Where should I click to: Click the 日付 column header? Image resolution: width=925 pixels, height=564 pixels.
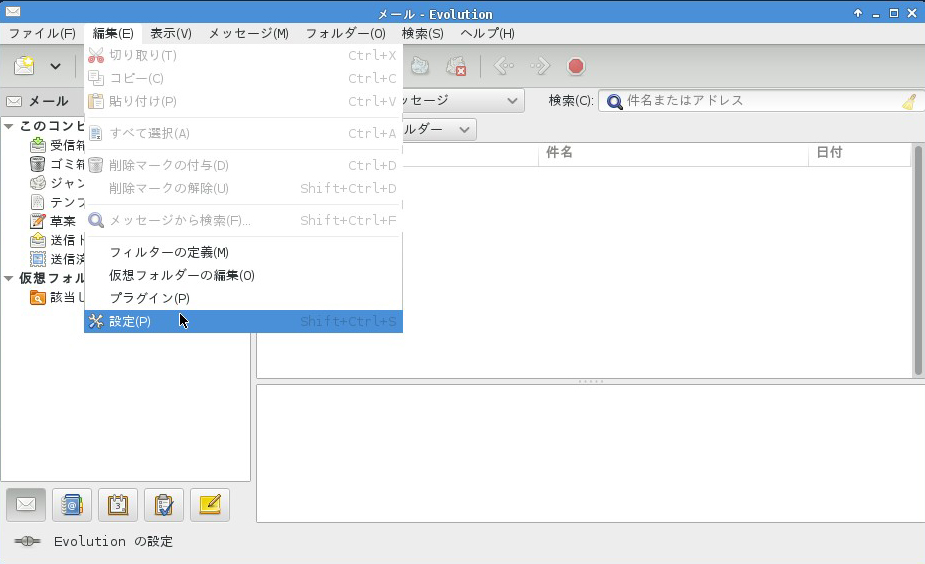pos(830,153)
